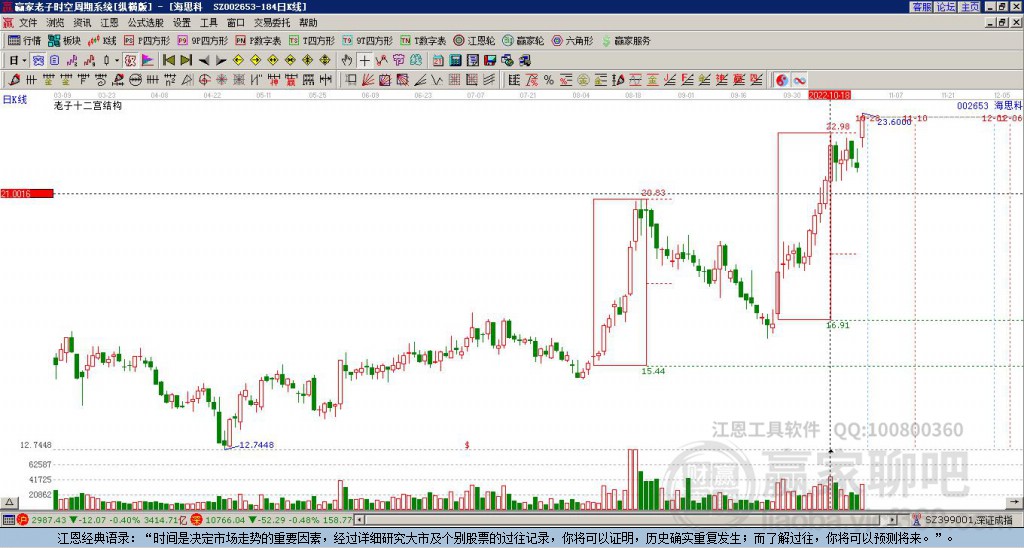Image resolution: width=1024 pixels, height=548 pixels.
Task: Click the 论坛 forum link
Action: click(x=945, y=7)
